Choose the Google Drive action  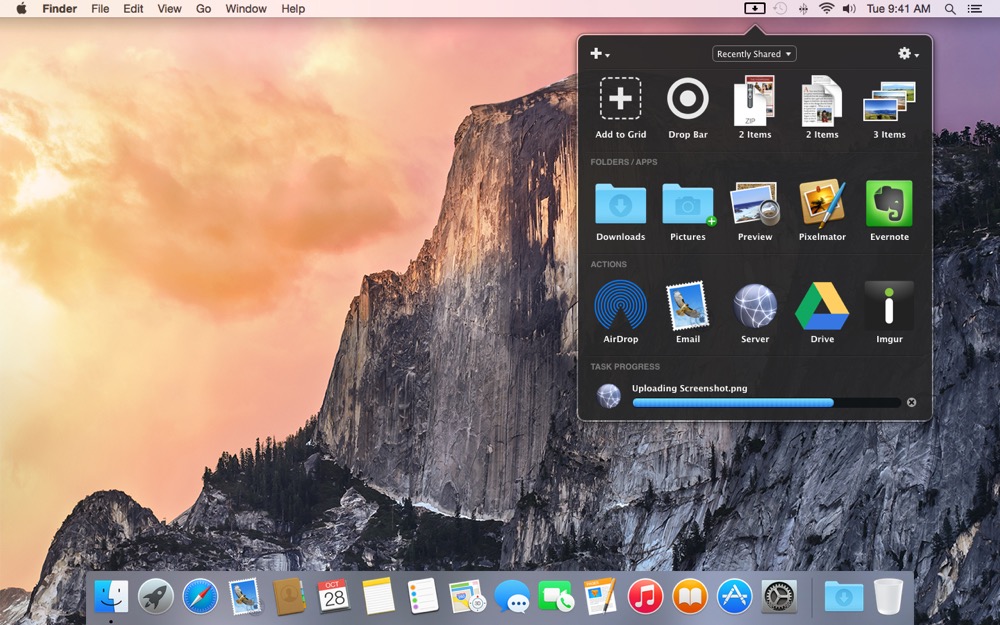coord(822,306)
